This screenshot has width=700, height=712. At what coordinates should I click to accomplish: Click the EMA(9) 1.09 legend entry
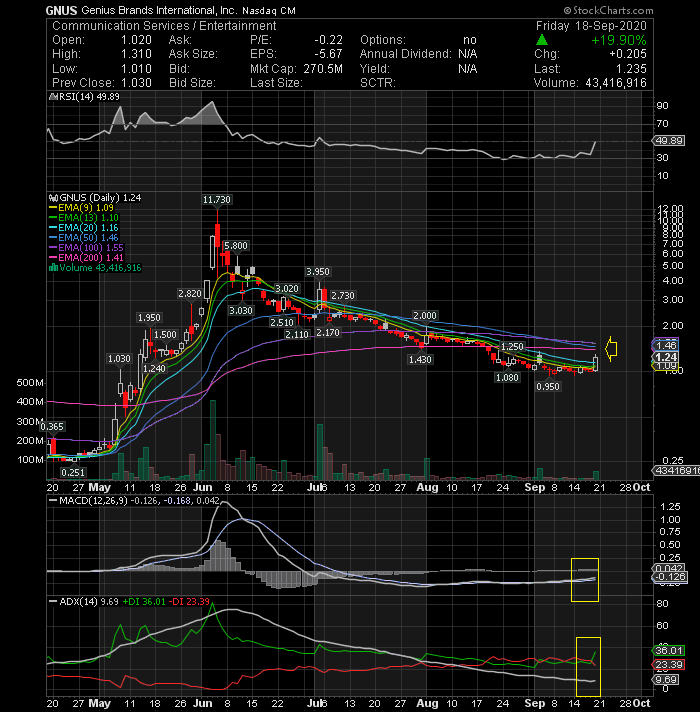click(x=86, y=208)
